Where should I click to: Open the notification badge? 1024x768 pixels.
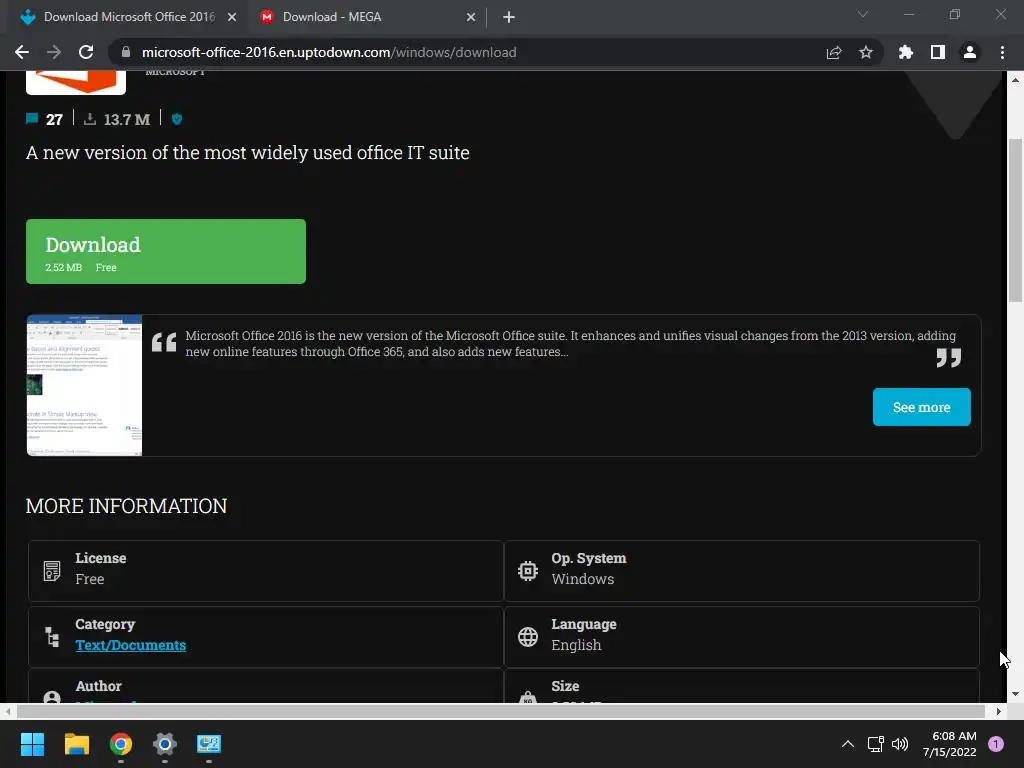996,744
